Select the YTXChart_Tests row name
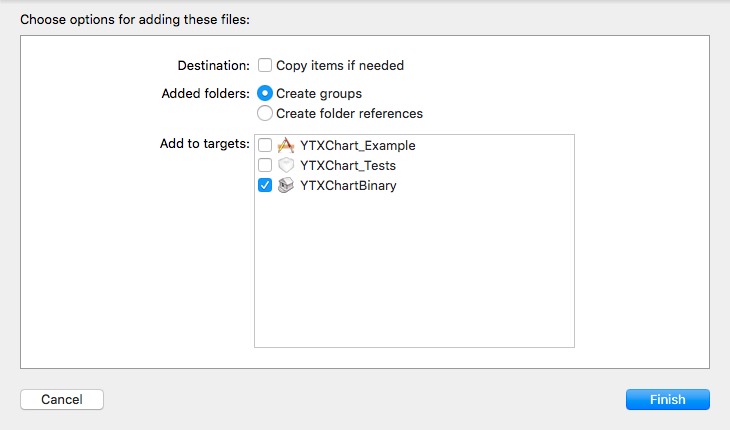Image resolution: width=730 pixels, height=430 pixels. [x=348, y=165]
